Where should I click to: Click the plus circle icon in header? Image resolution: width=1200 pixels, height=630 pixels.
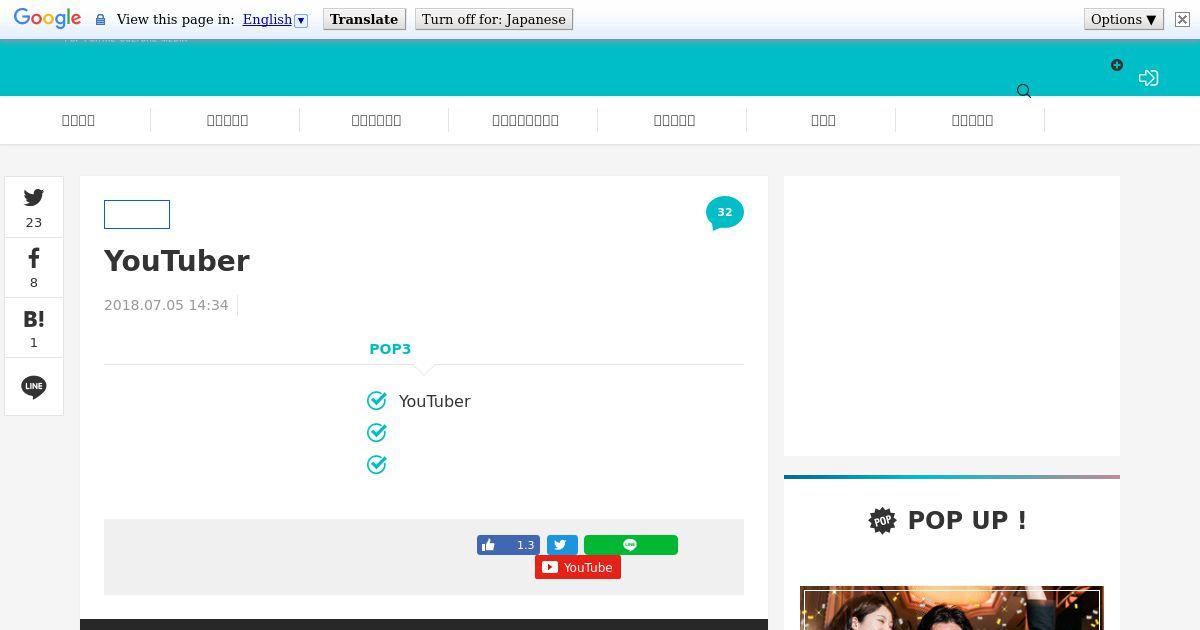point(1117,65)
